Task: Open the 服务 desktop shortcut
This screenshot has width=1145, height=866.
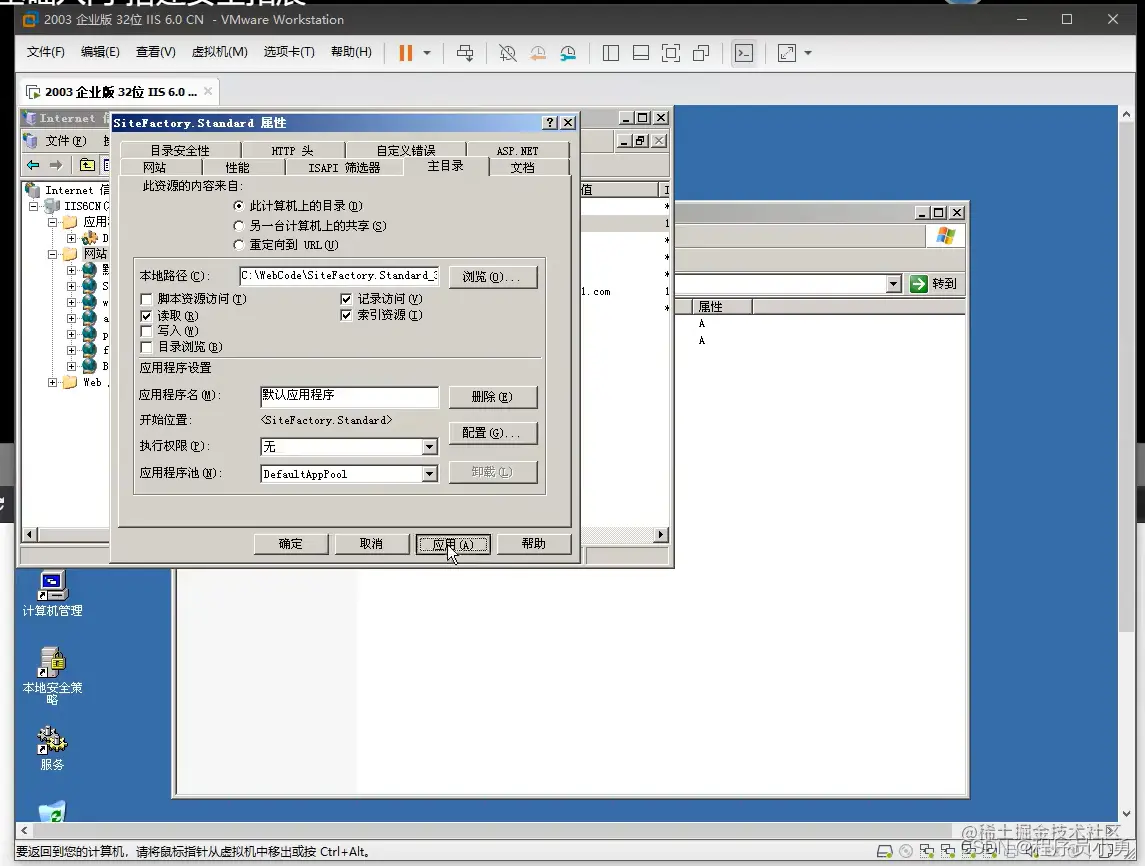Action: pyautogui.click(x=53, y=748)
